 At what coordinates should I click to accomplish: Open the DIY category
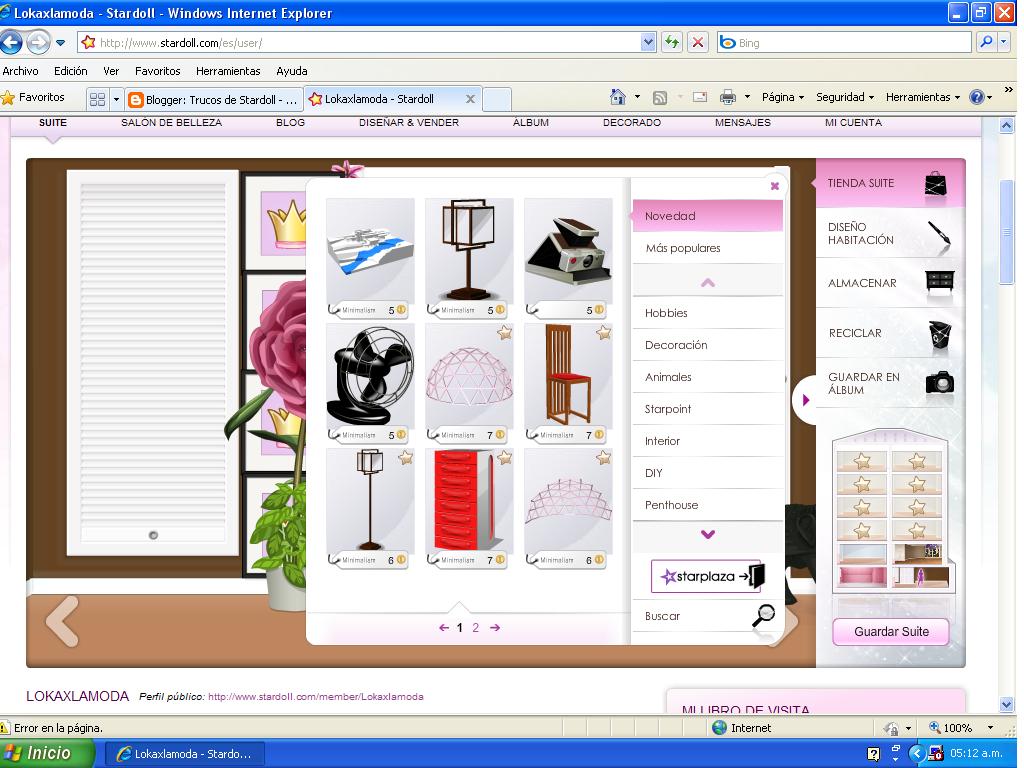(708, 473)
